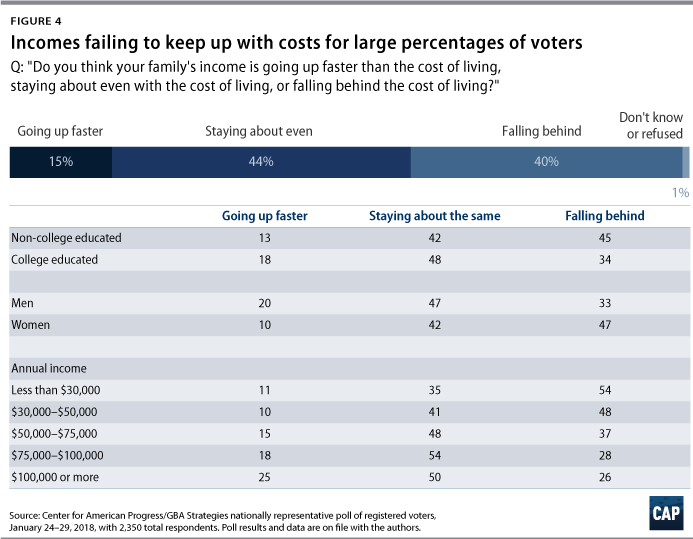
Task: Click the Don't know or refused label
Action: click(651, 125)
